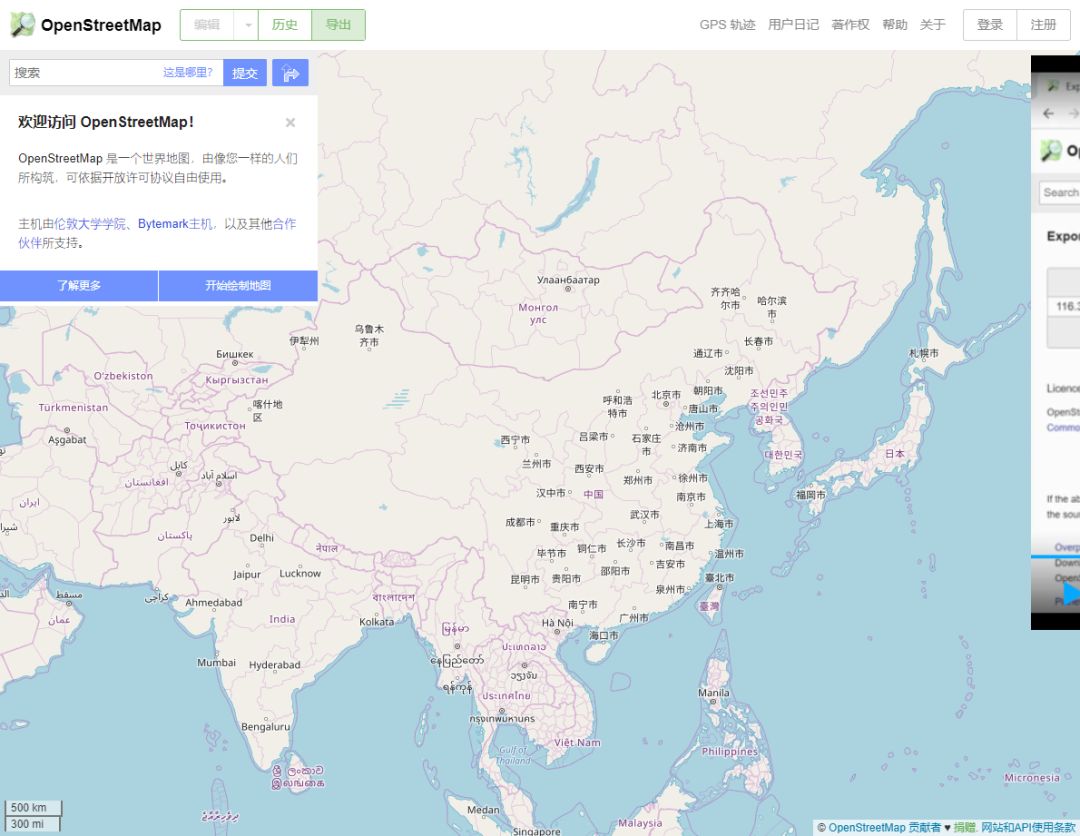This screenshot has height=836, width=1080.
Task: Click the 北京市 label on the map
Action: click(666, 395)
